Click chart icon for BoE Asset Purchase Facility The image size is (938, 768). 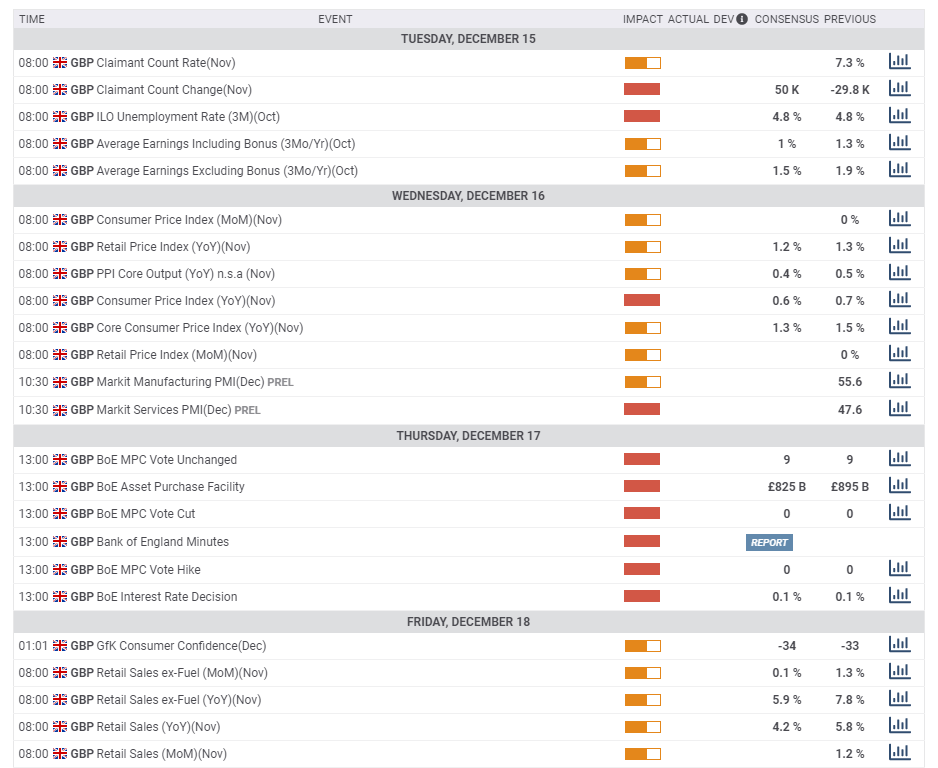pyautogui.click(x=899, y=486)
